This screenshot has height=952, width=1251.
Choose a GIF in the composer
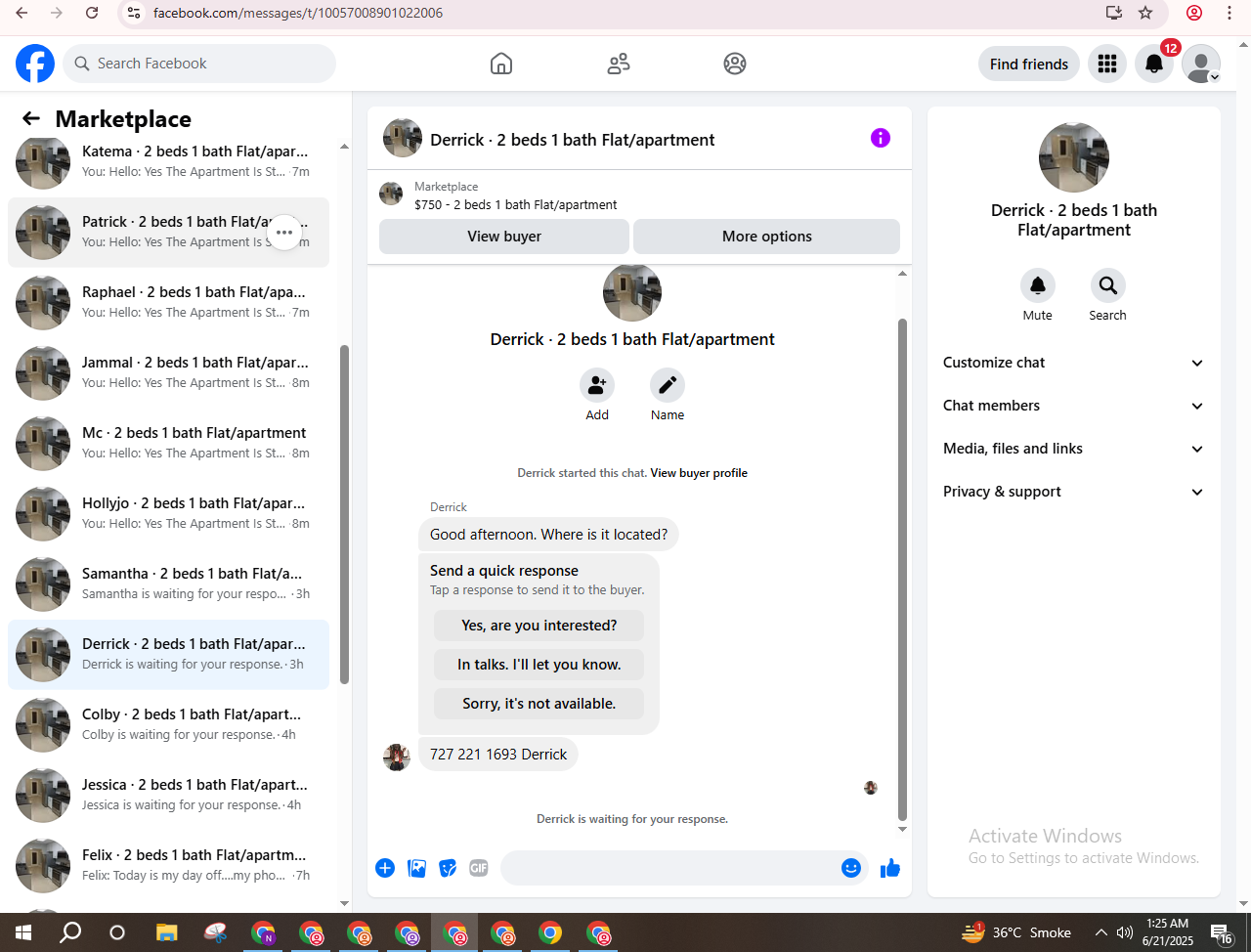tap(479, 868)
